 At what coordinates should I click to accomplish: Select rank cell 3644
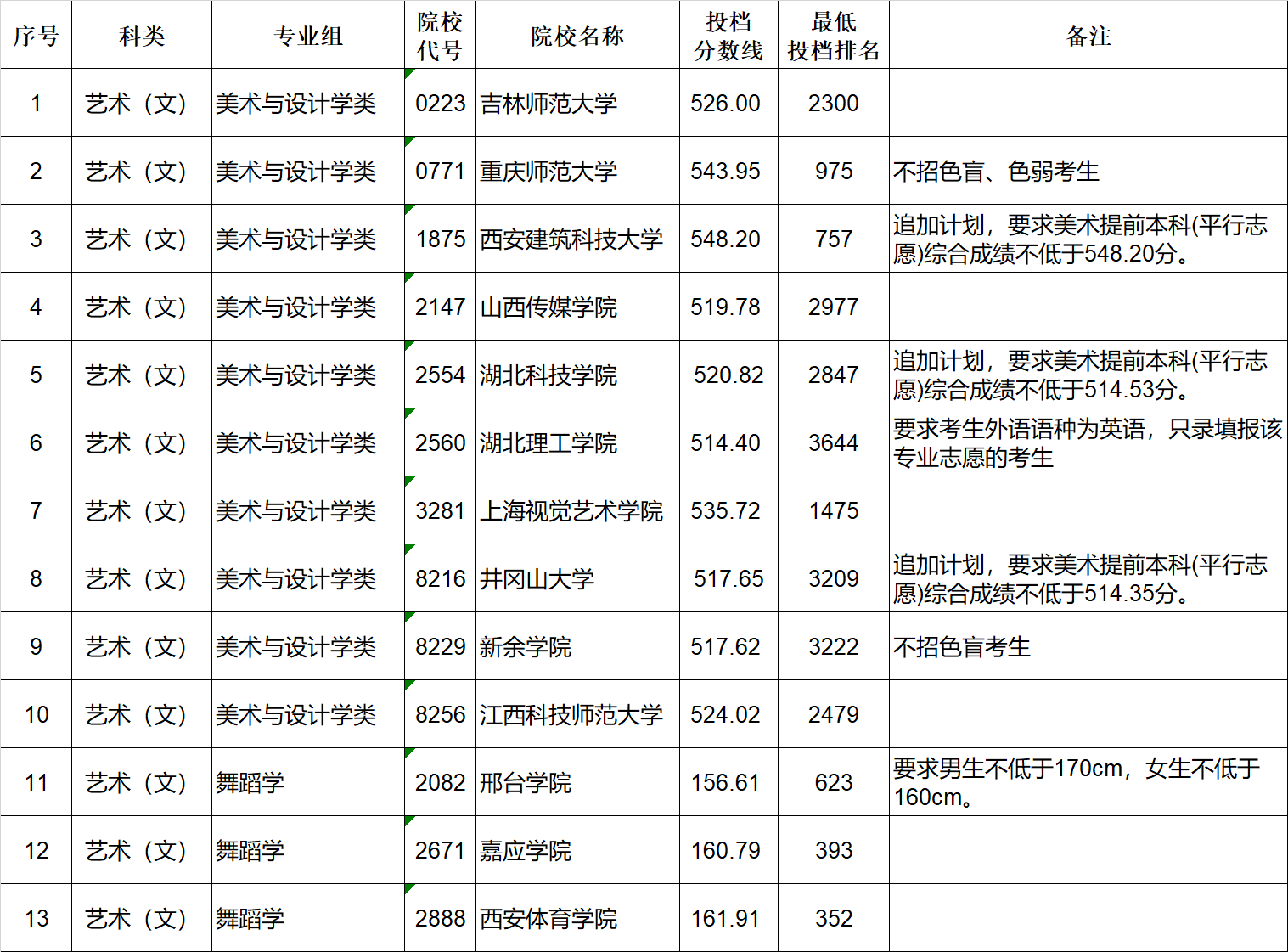pyautogui.click(x=834, y=442)
